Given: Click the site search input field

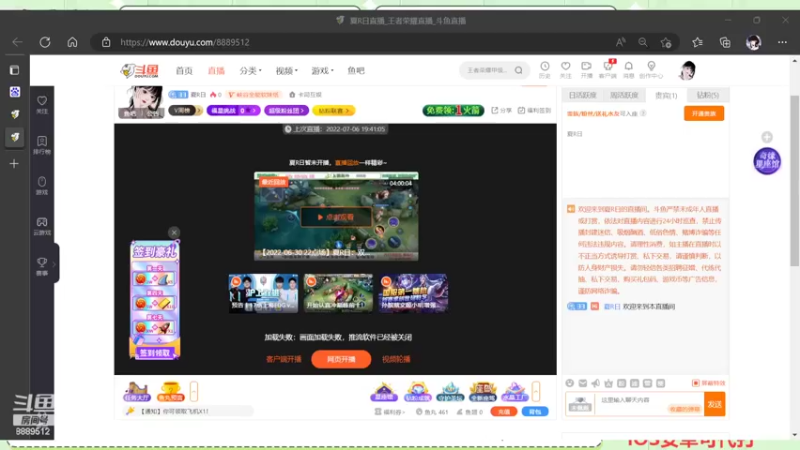Looking at the screenshot, I should 486,70.
